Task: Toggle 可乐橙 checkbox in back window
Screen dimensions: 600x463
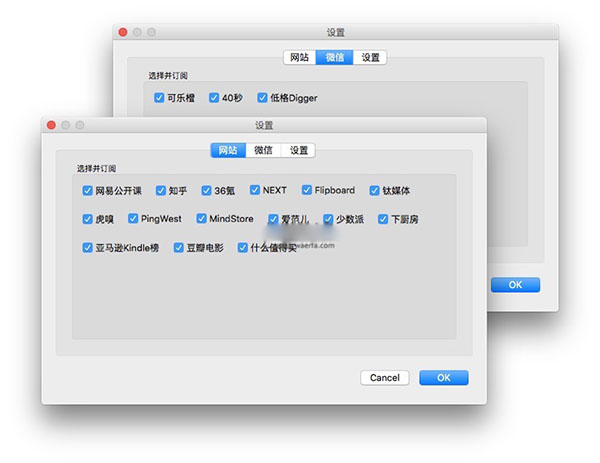Action: tap(159, 98)
